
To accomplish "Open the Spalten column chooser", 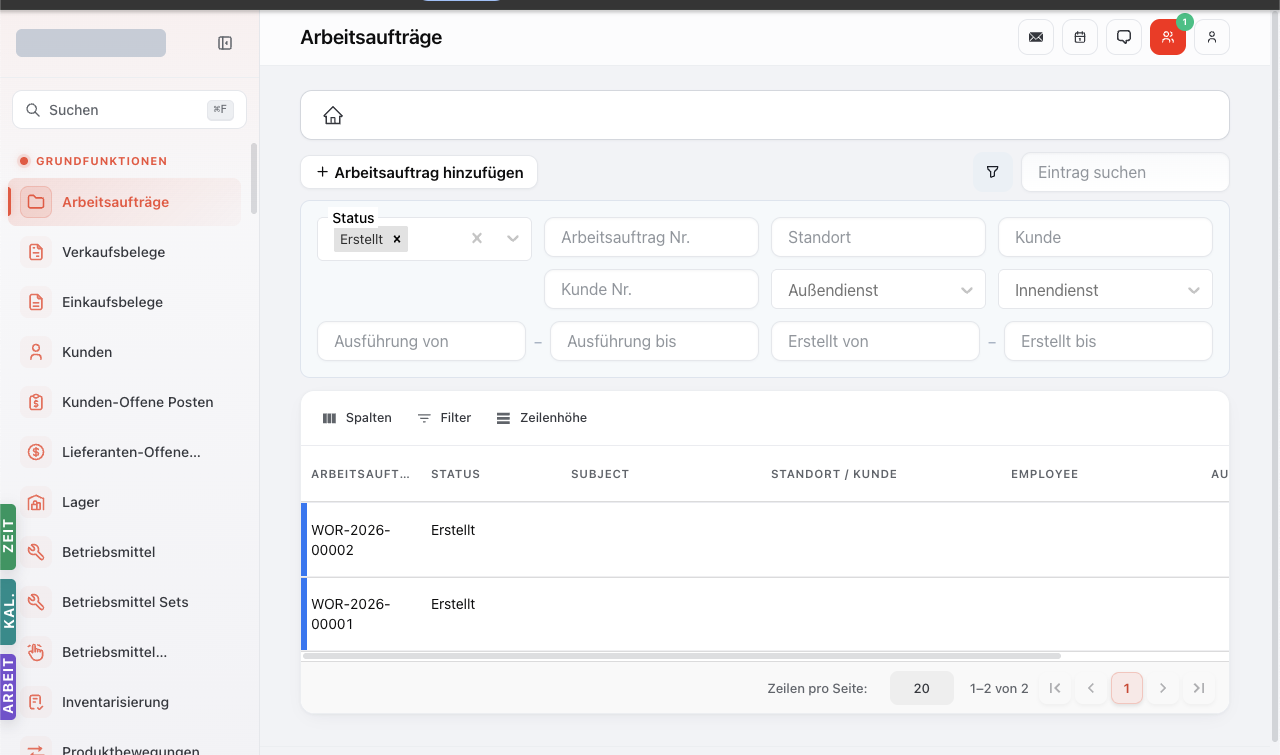I will [357, 418].
